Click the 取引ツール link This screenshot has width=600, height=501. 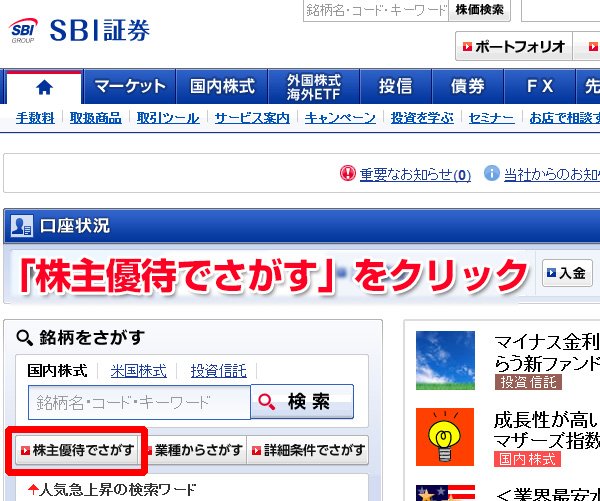[168, 118]
